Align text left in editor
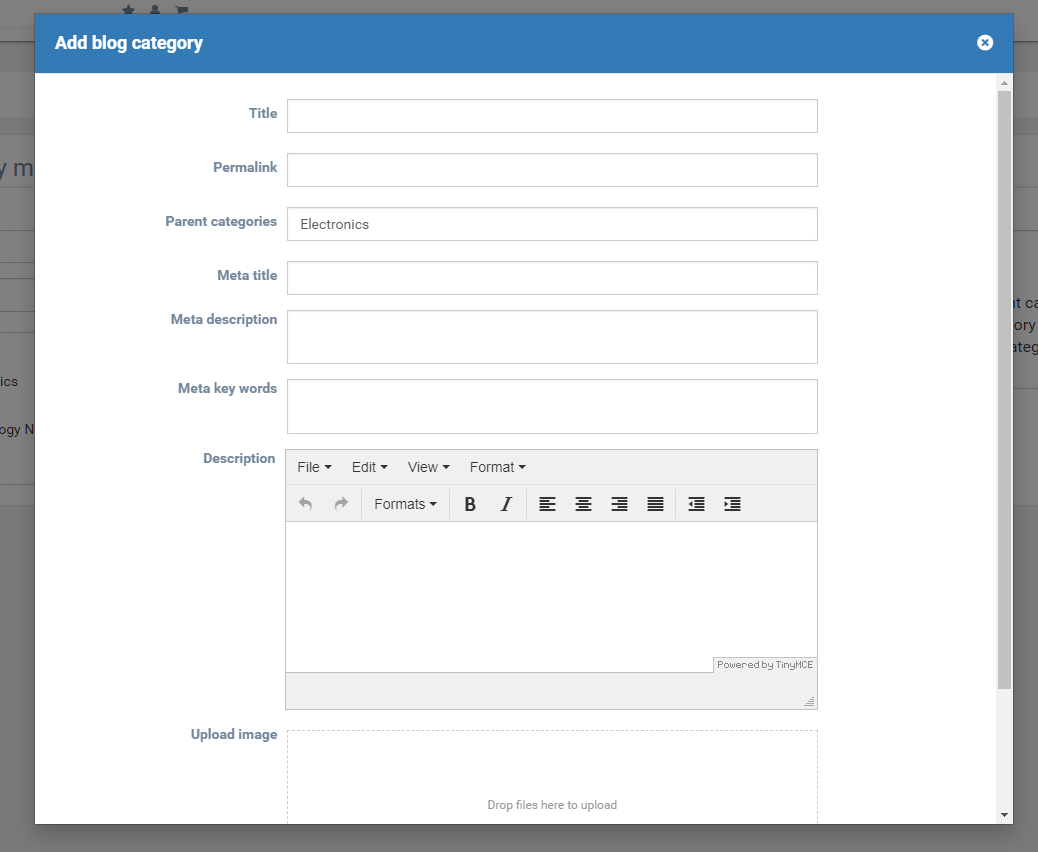The image size is (1038, 852). point(547,504)
